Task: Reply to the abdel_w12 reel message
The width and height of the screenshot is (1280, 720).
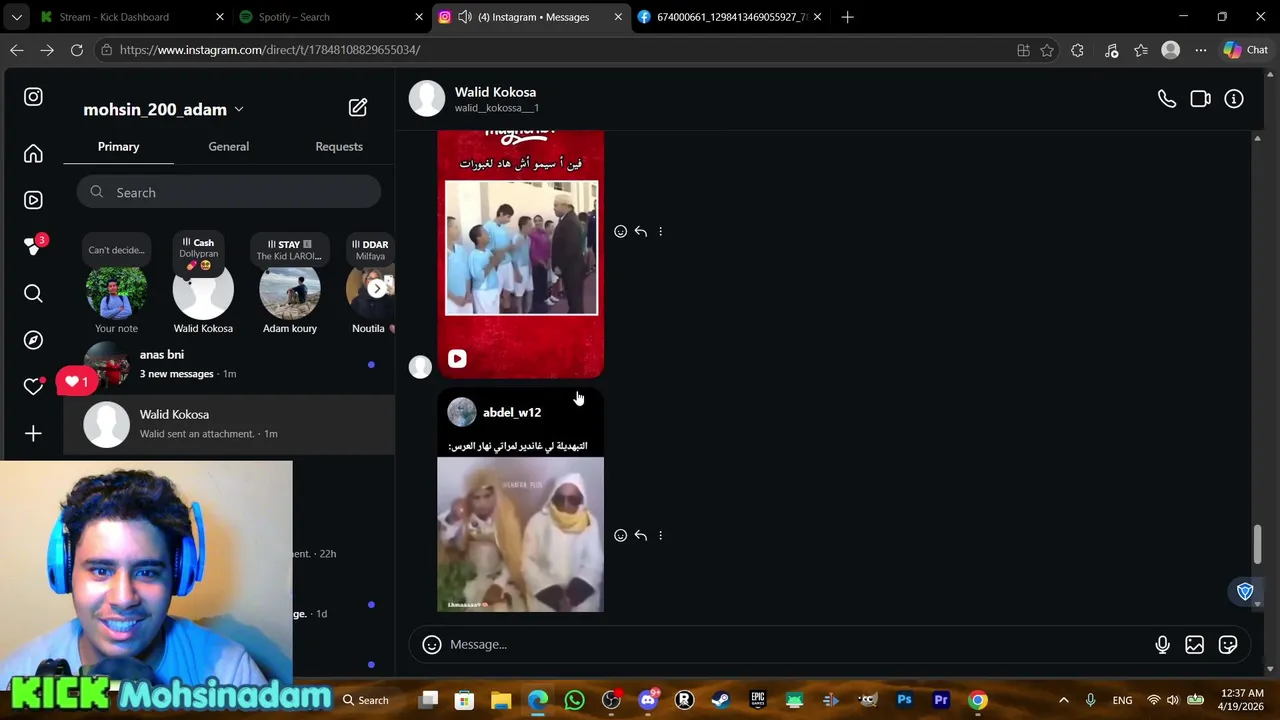Action: click(x=640, y=535)
